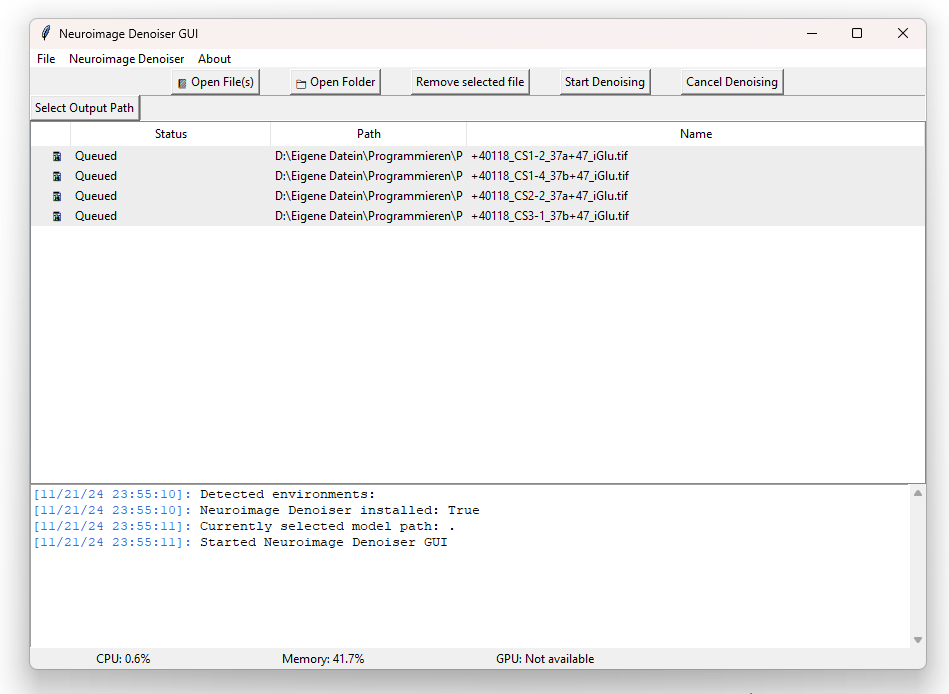Maximize the Neuroimage Denoiser GUI window
Image resolution: width=949 pixels, height=694 pixels.
857,33
